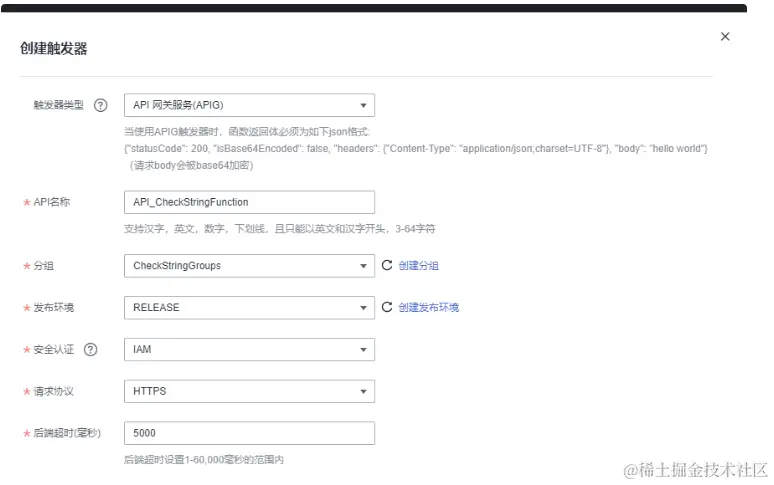Click the 创建触发器 dialog title

(53, 48)
